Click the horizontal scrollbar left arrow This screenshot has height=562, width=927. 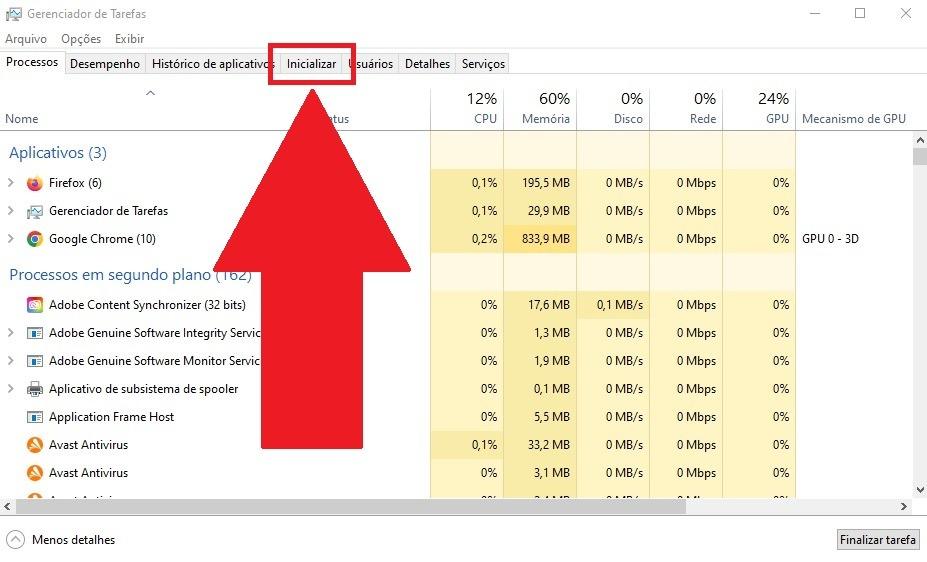pos(7,506)
